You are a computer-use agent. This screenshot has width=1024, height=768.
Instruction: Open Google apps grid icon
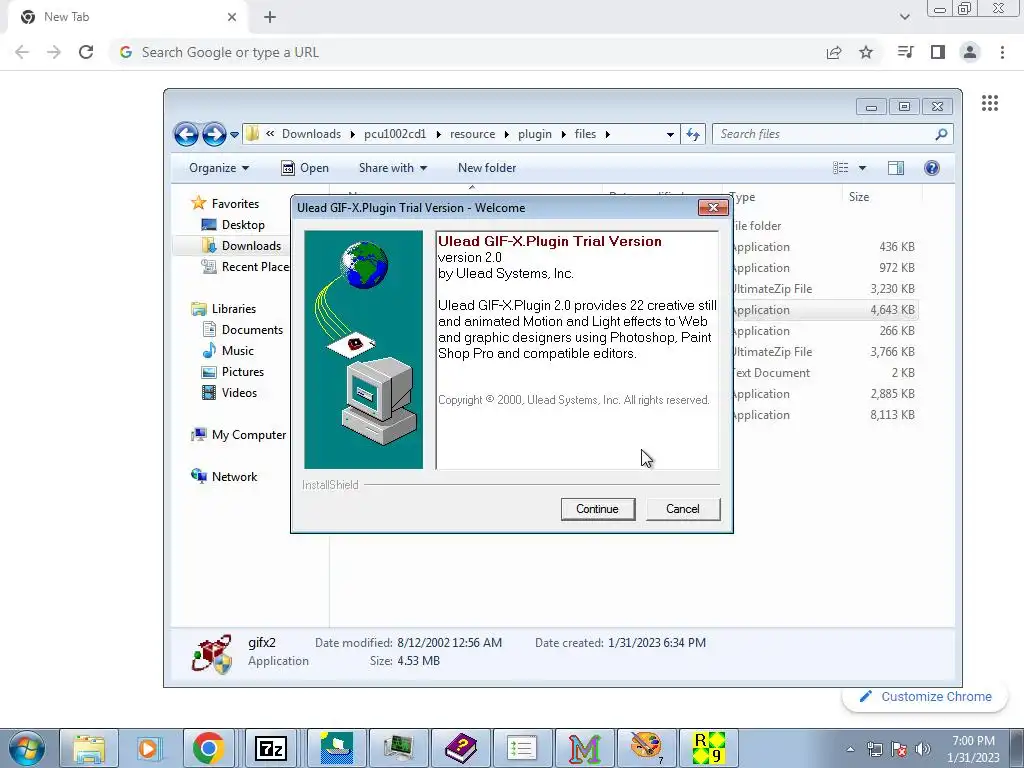pyautogui.click(x=990, y=103)
